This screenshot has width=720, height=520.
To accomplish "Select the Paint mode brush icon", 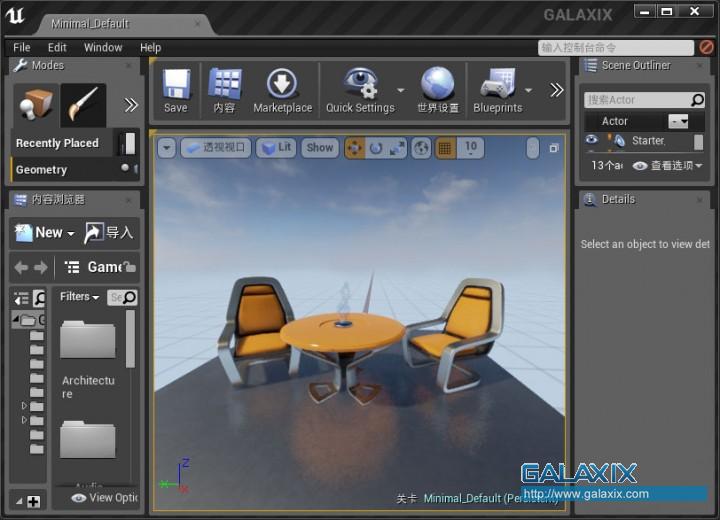I will (x=83, y=104).
